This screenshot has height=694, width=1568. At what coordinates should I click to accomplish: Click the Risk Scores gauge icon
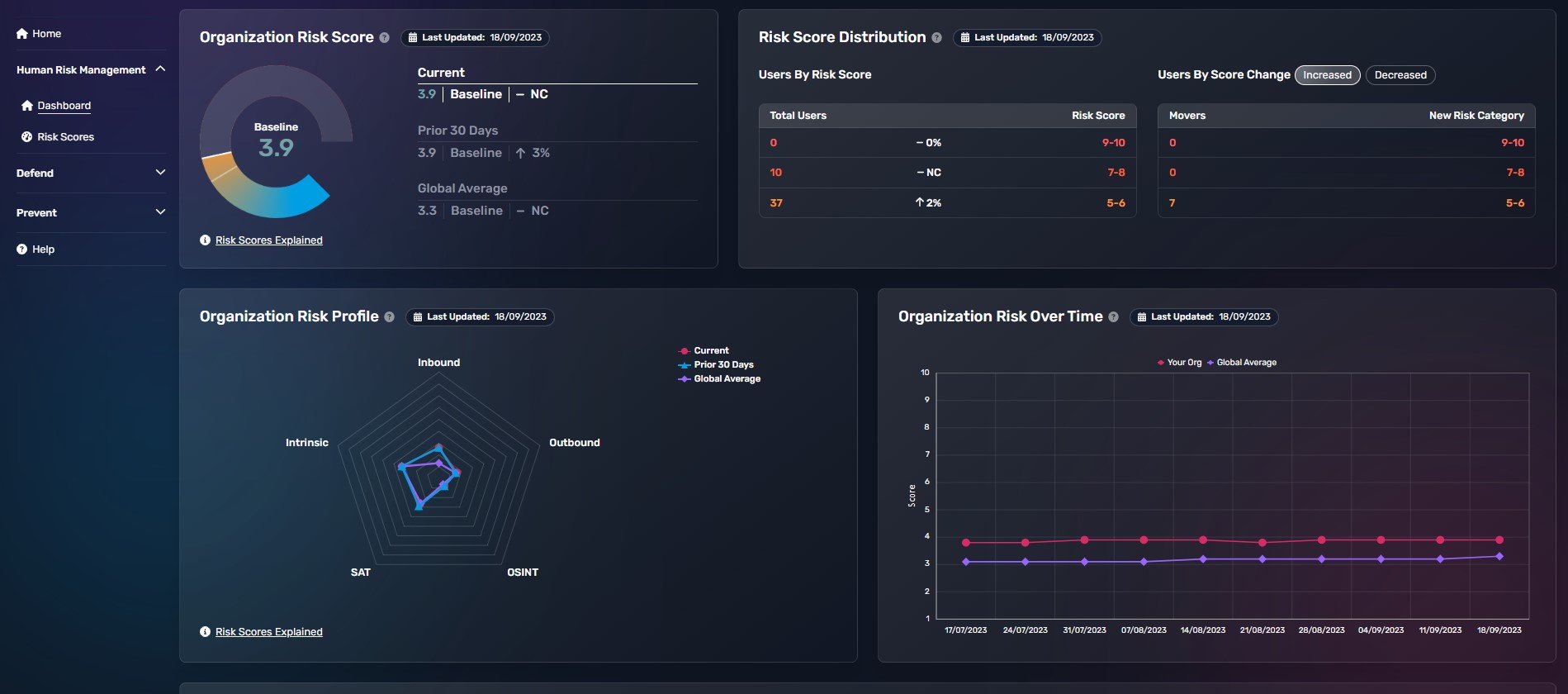tap(27, 137)
